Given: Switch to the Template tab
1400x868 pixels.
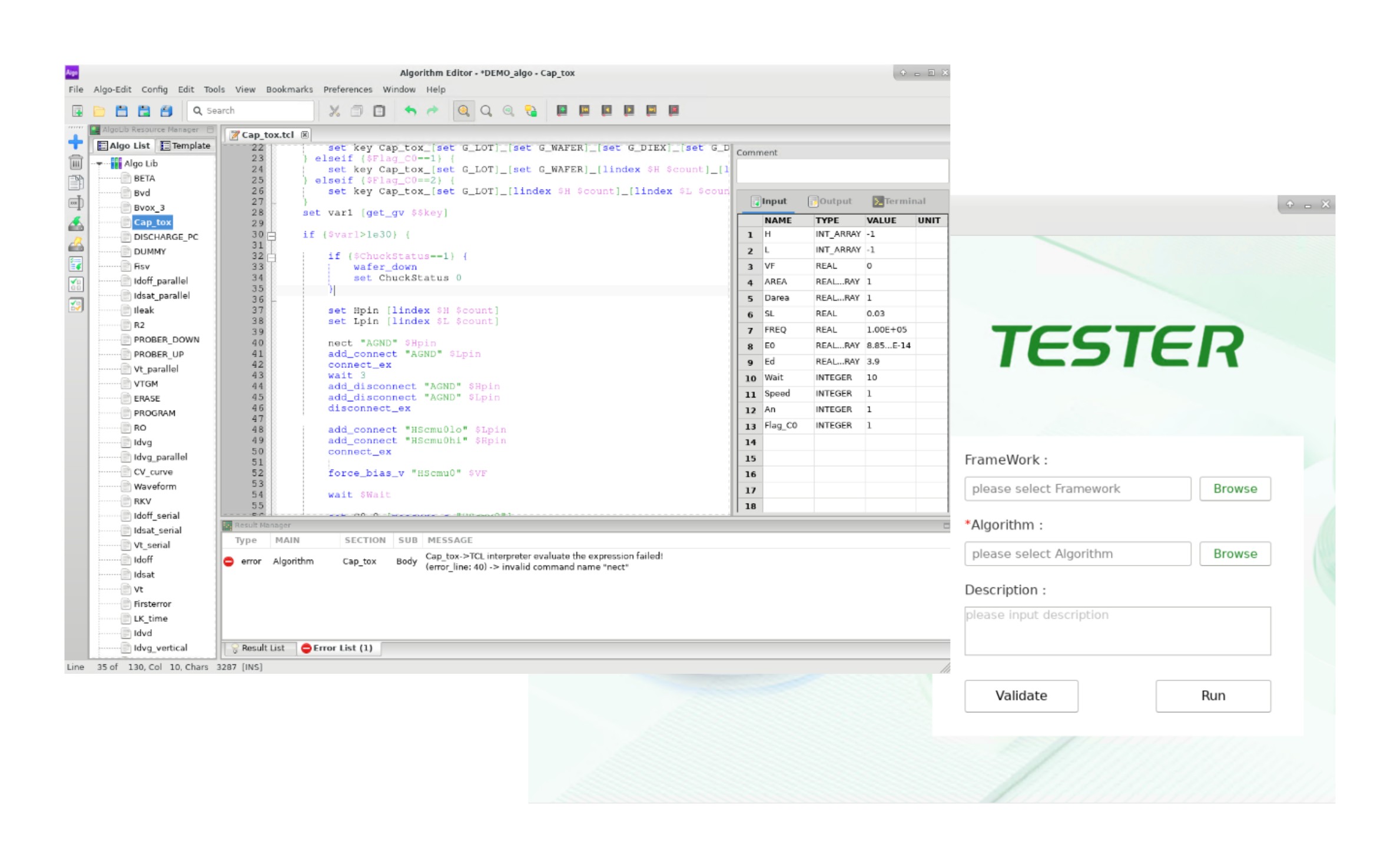Looking at the screenshot, I should point(186,145).
